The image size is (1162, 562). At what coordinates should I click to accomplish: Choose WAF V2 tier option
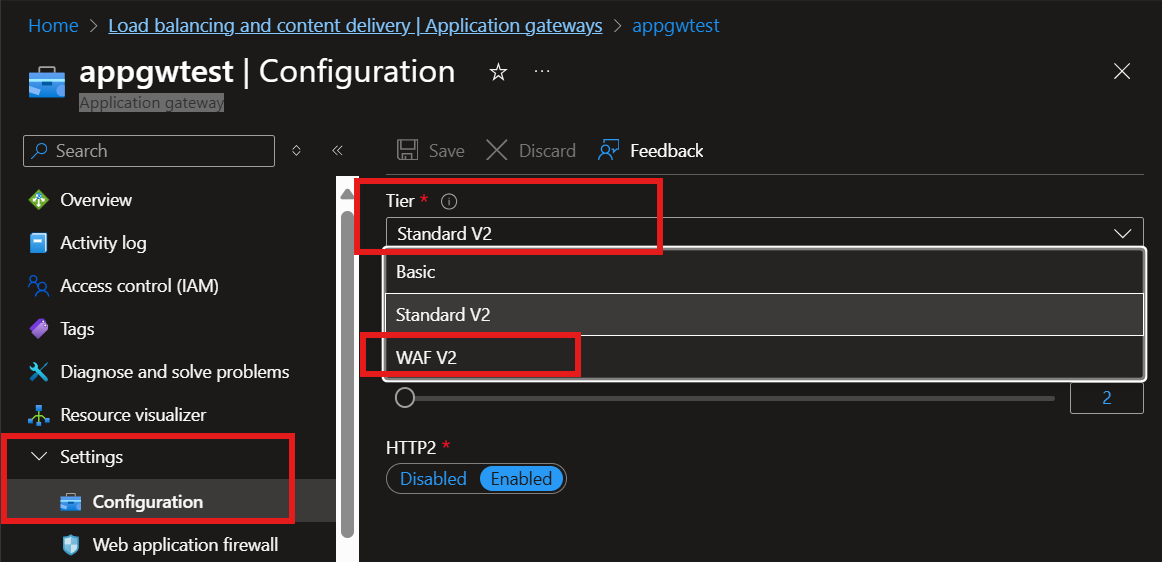pos(764,357)
